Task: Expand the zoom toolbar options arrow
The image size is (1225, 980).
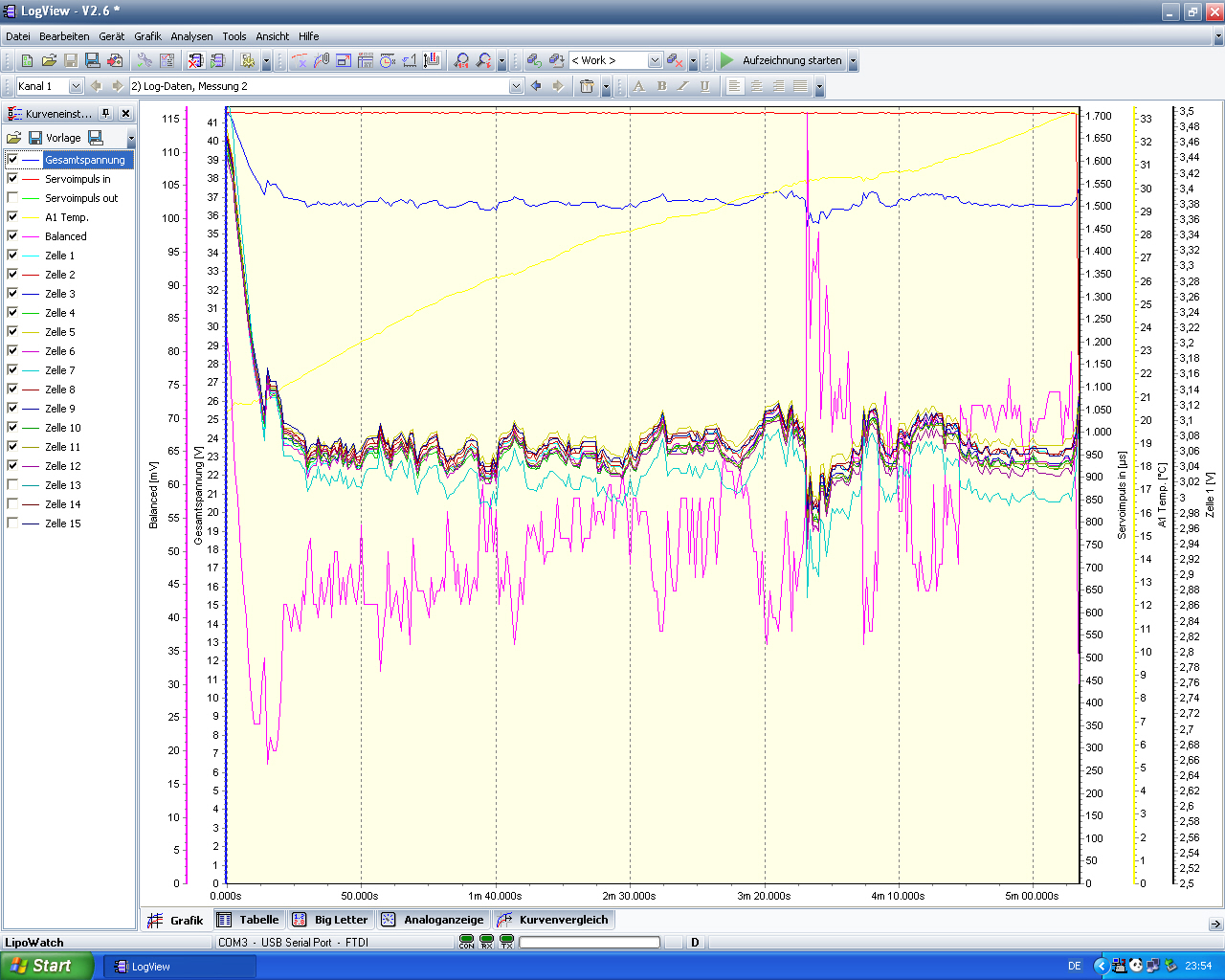Action: pos(501,60)
